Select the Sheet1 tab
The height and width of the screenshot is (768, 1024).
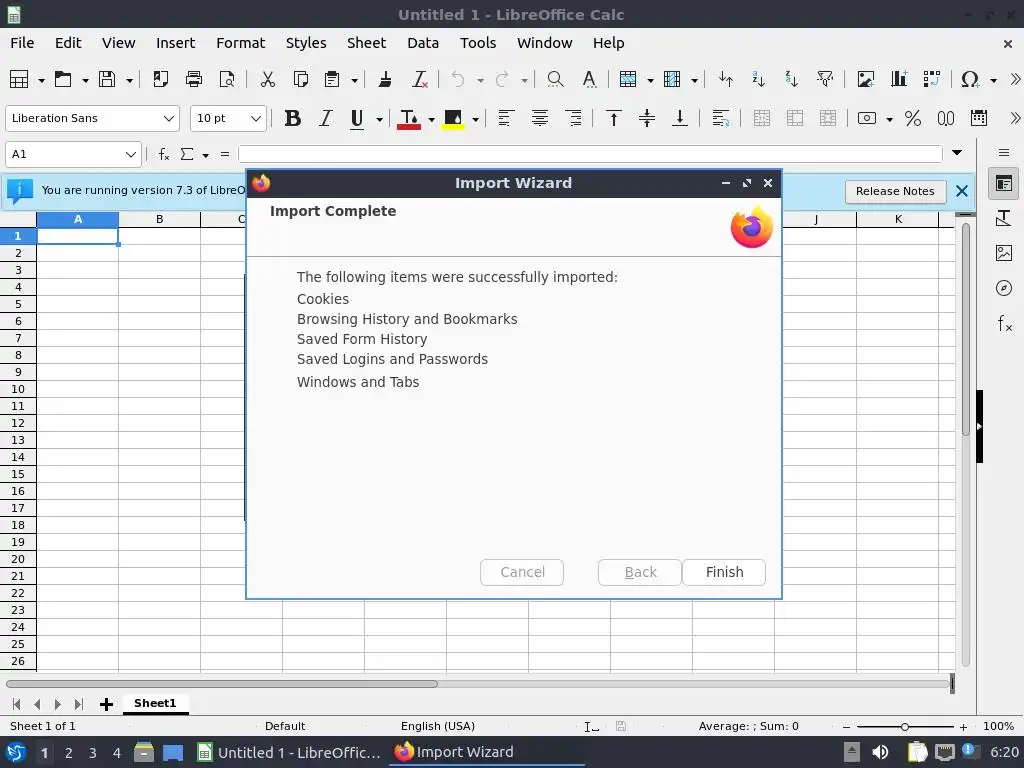(x=155, y=703)
